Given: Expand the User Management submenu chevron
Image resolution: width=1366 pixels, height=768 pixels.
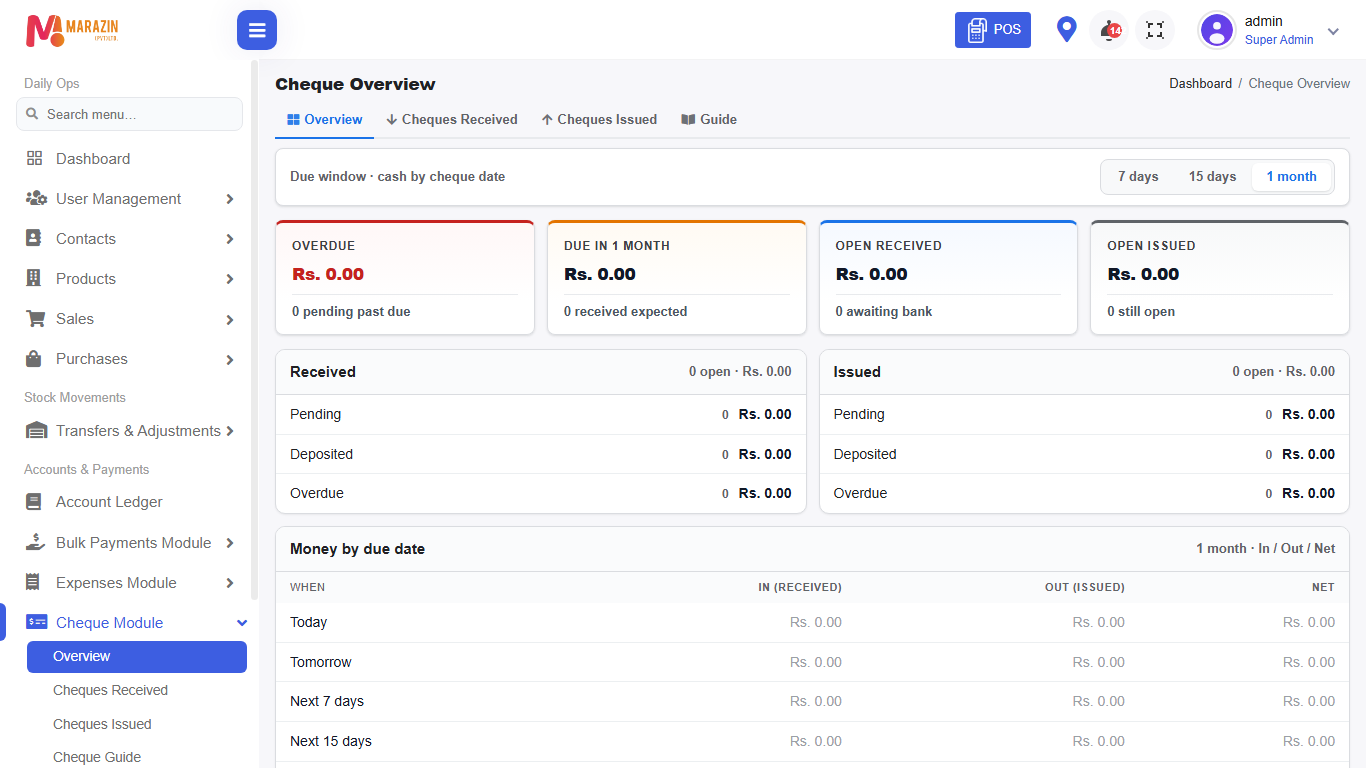Looking at the screenshot, I should point(230,199).
